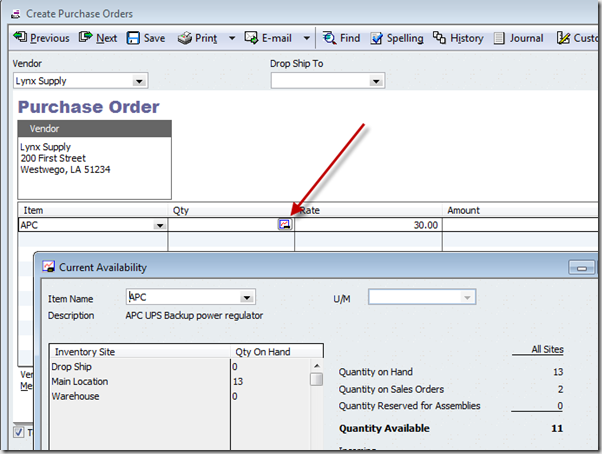Click the Previous arrow icon in toolbar
The width and height of the screenshot is (602, 454).
(x=20, y=37)
